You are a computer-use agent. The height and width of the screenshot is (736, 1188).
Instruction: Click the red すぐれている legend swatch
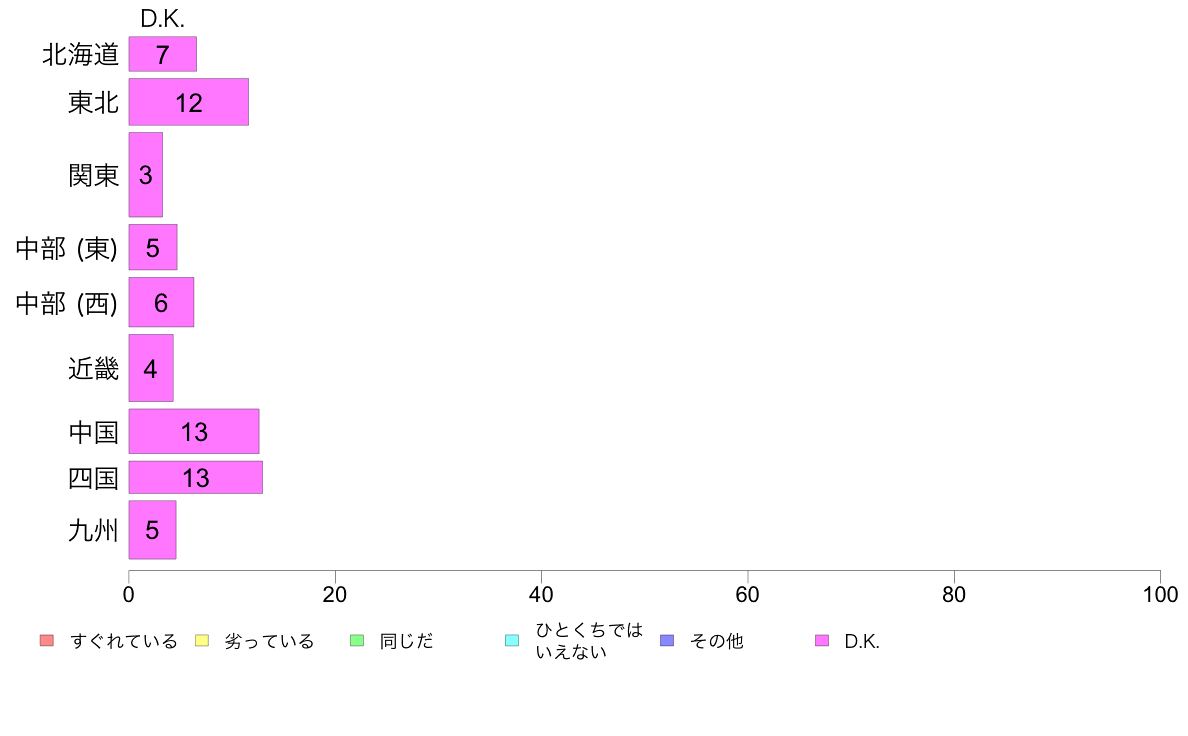pyautogui.click(x=47, y=640)
